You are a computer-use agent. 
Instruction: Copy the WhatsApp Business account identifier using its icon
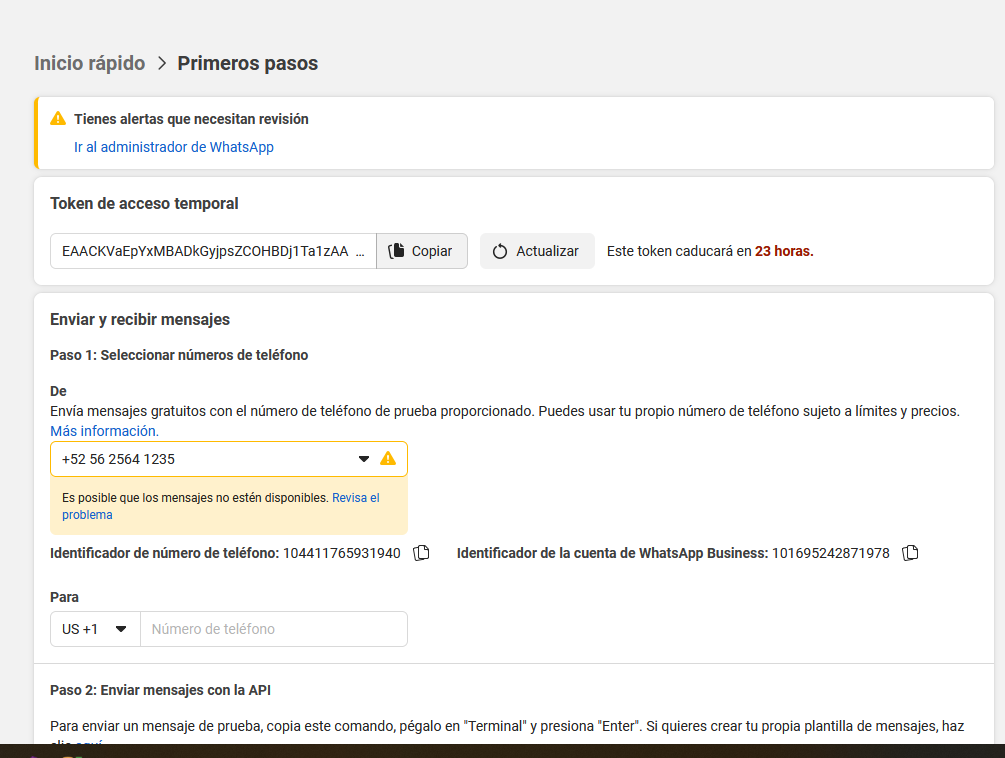(x=910, y=552)
